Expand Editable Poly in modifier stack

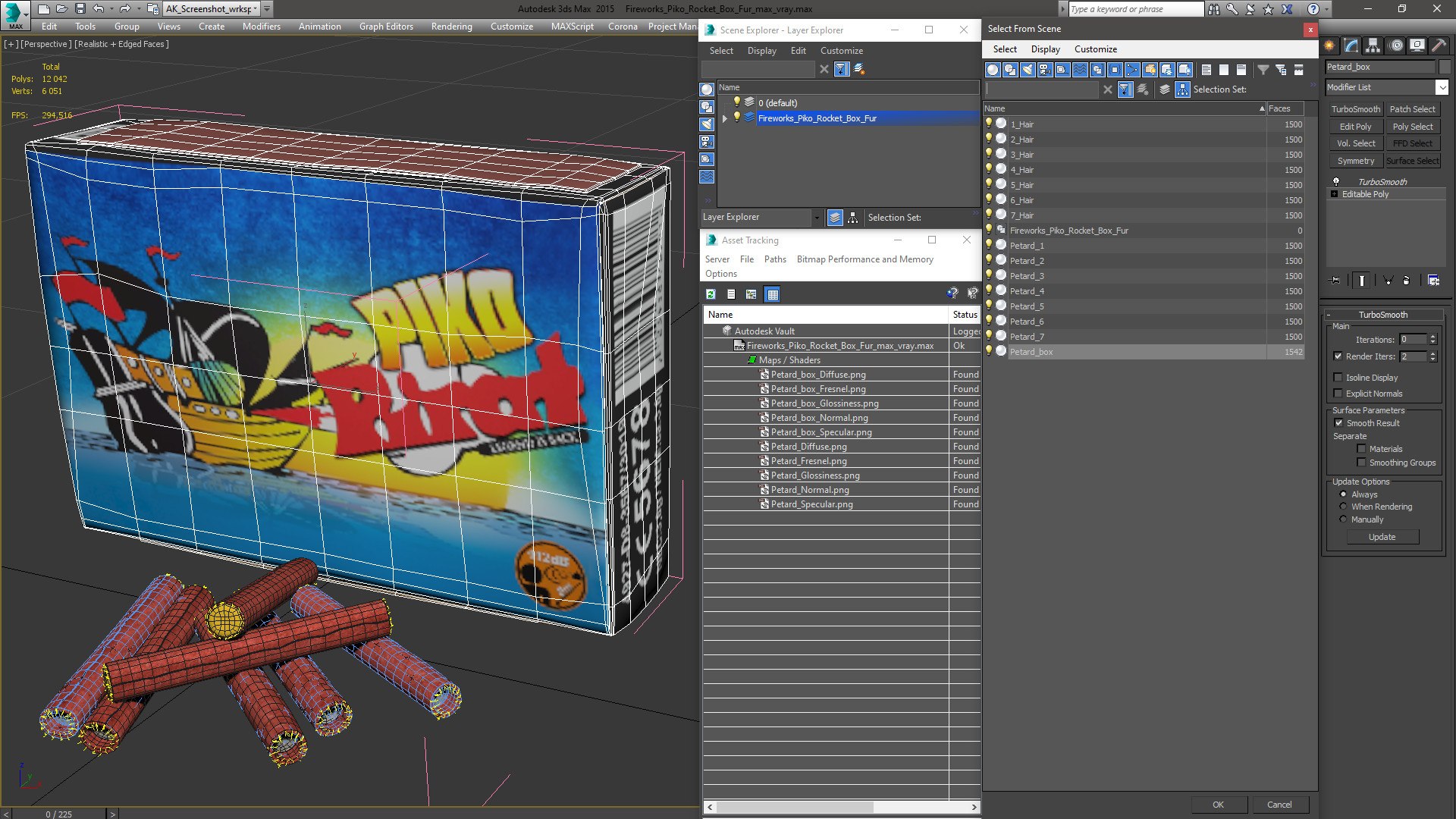pos(1335,194)
